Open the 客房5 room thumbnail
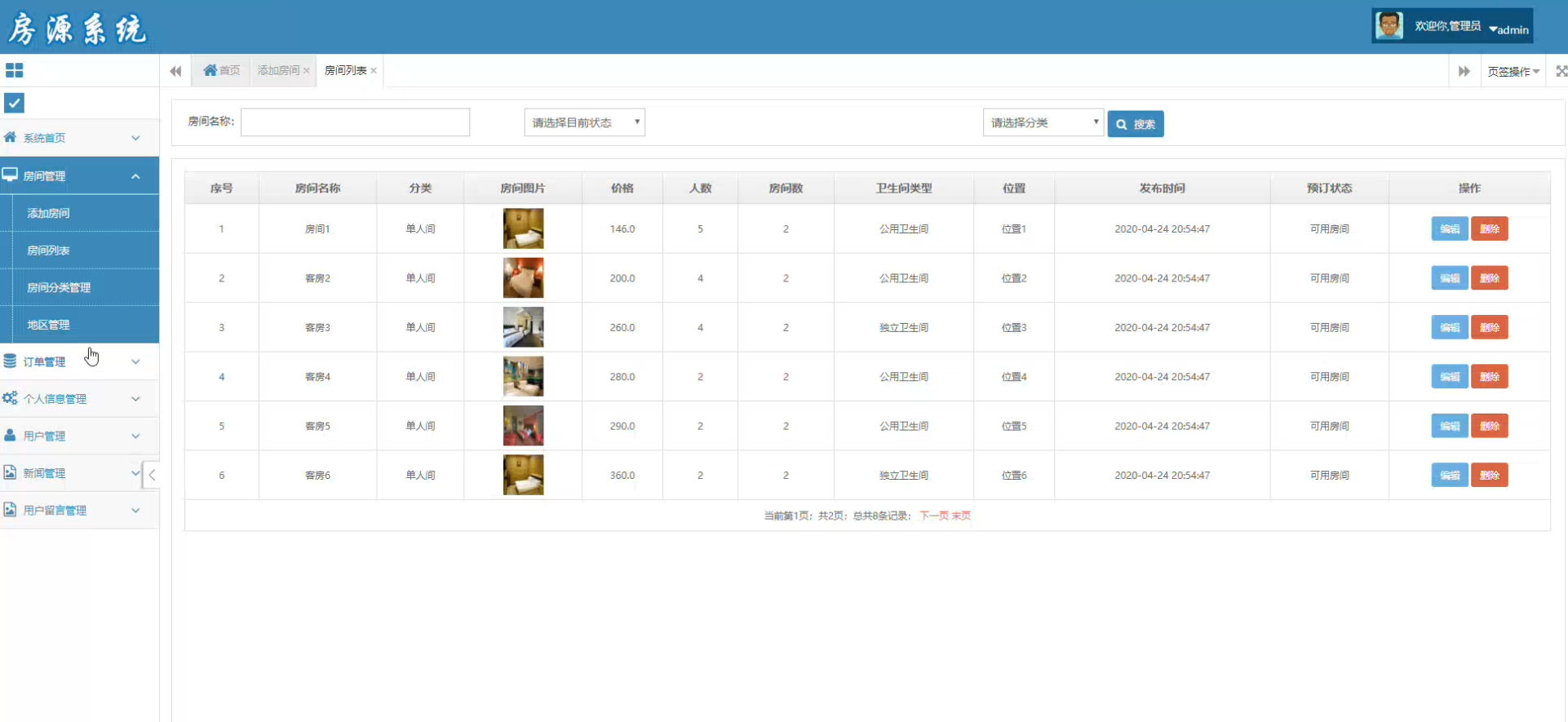Image resolution: width=1568 pixels, height=722 pixels. click(x=523, y=426)
